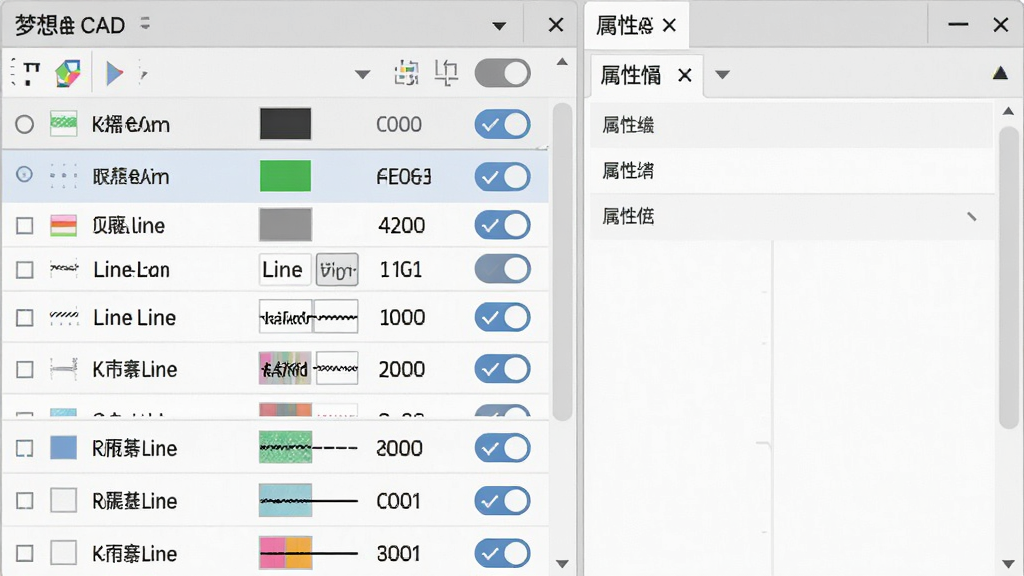Image resolution: width=1024 pixels, height=576 pixels.
Task: Open the dropdown arrow in the CAD title bar
Action: [x=499, y=25]
